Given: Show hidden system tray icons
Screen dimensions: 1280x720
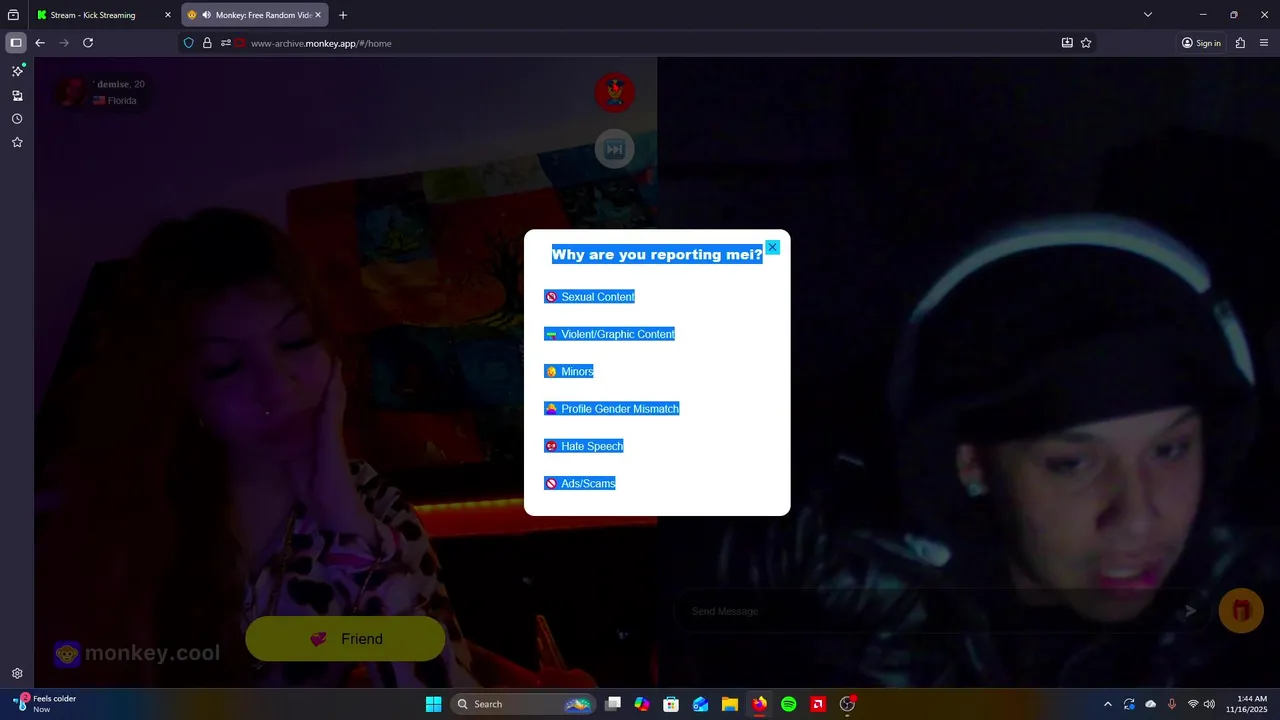Looking at the screenshot, I should click(x=1107, y=704).
